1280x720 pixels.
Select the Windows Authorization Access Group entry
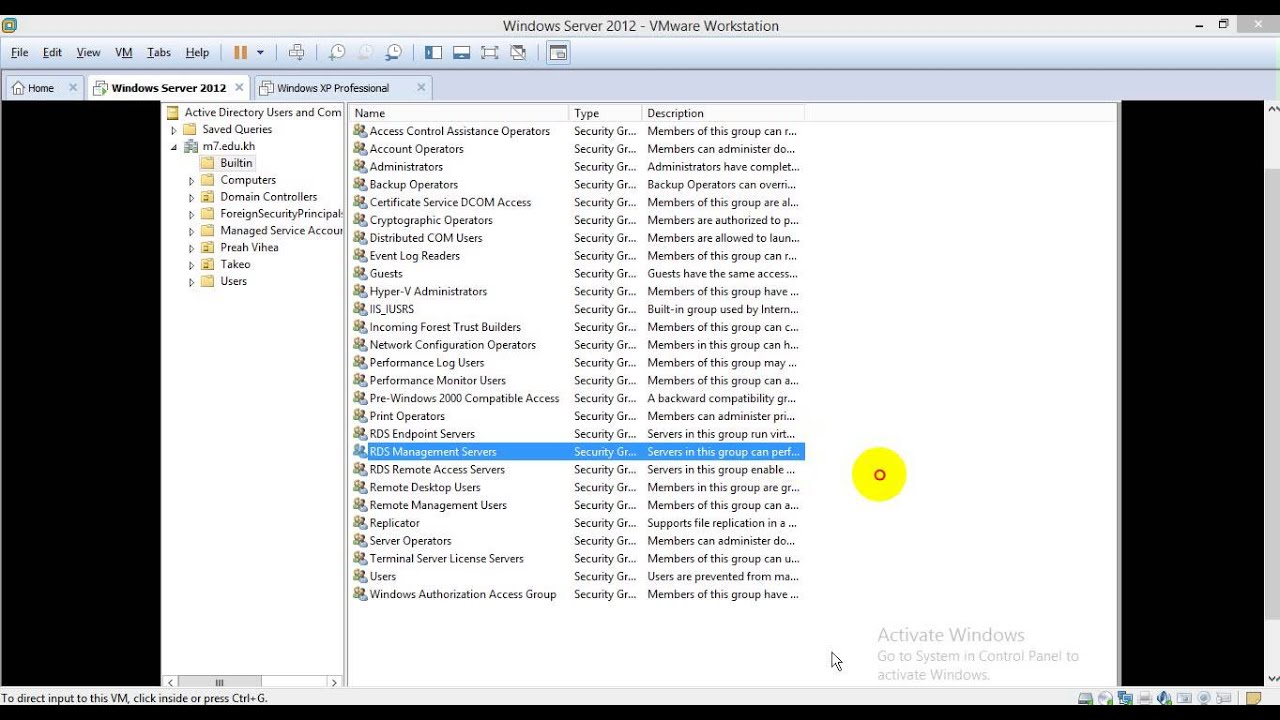(577, 595)
